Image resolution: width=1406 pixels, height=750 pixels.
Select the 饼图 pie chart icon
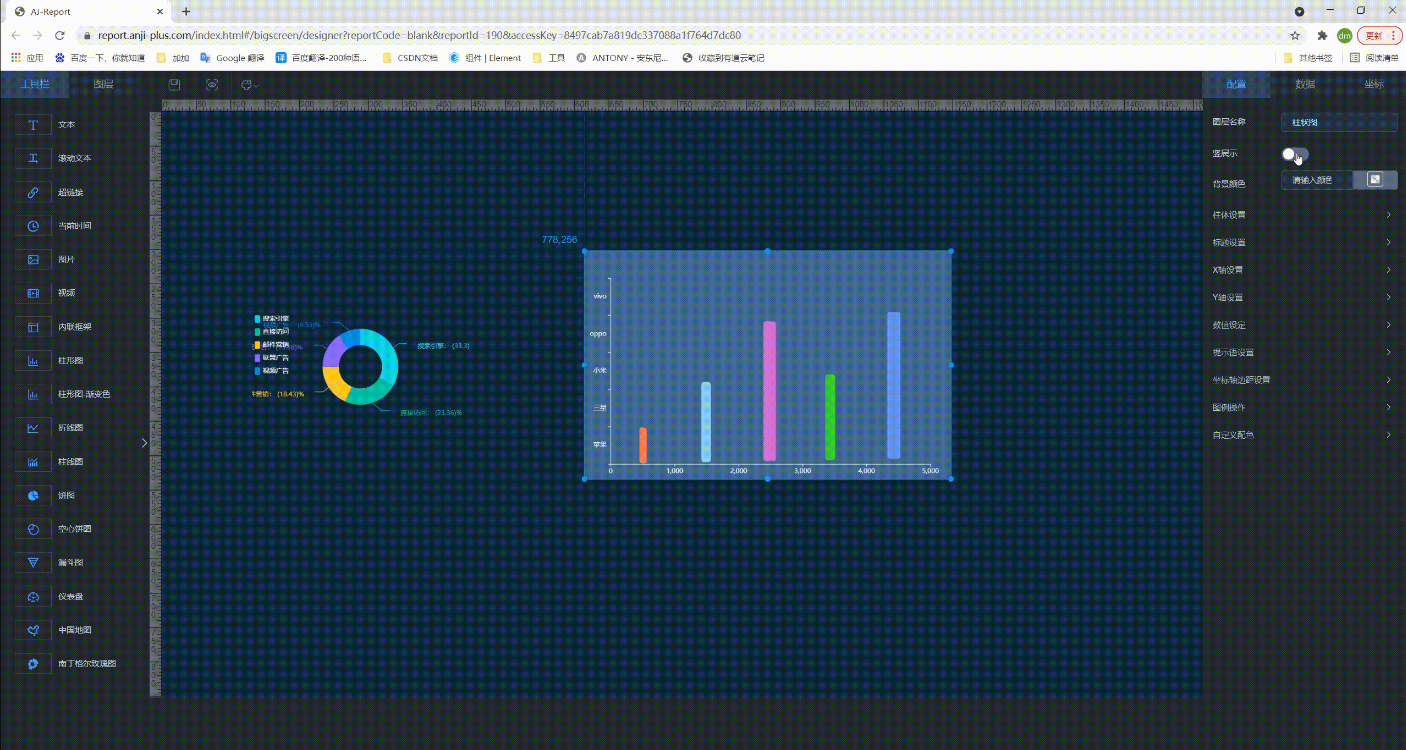click(x=33, y=495)
